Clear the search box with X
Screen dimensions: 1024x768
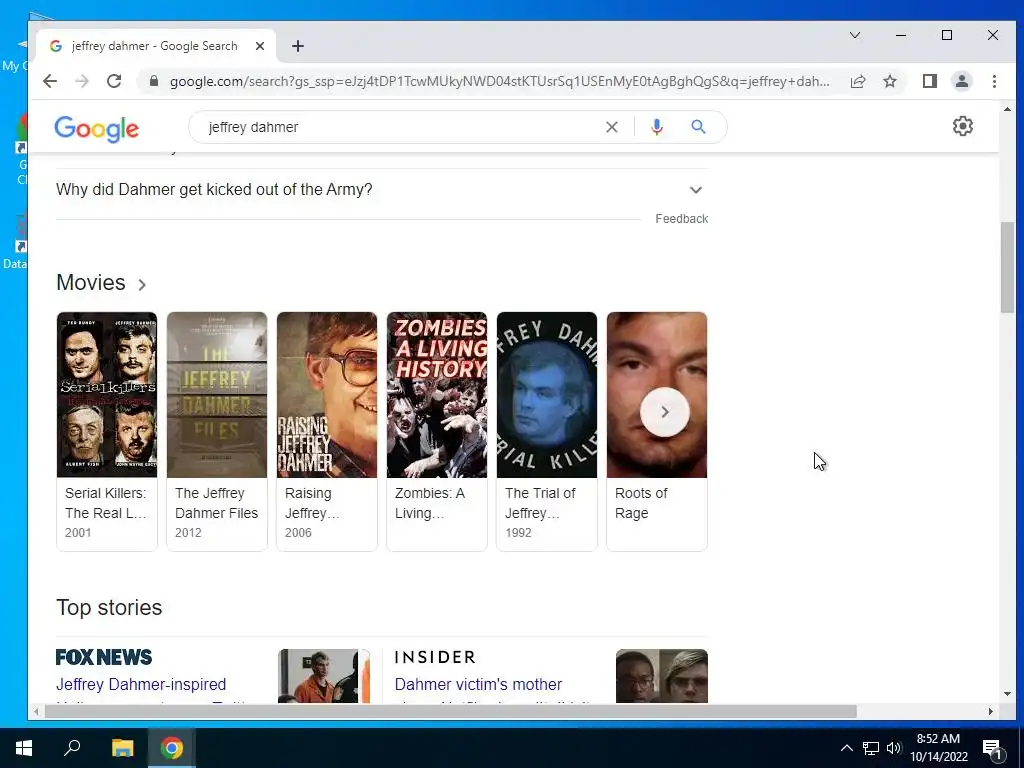point(612,127)
